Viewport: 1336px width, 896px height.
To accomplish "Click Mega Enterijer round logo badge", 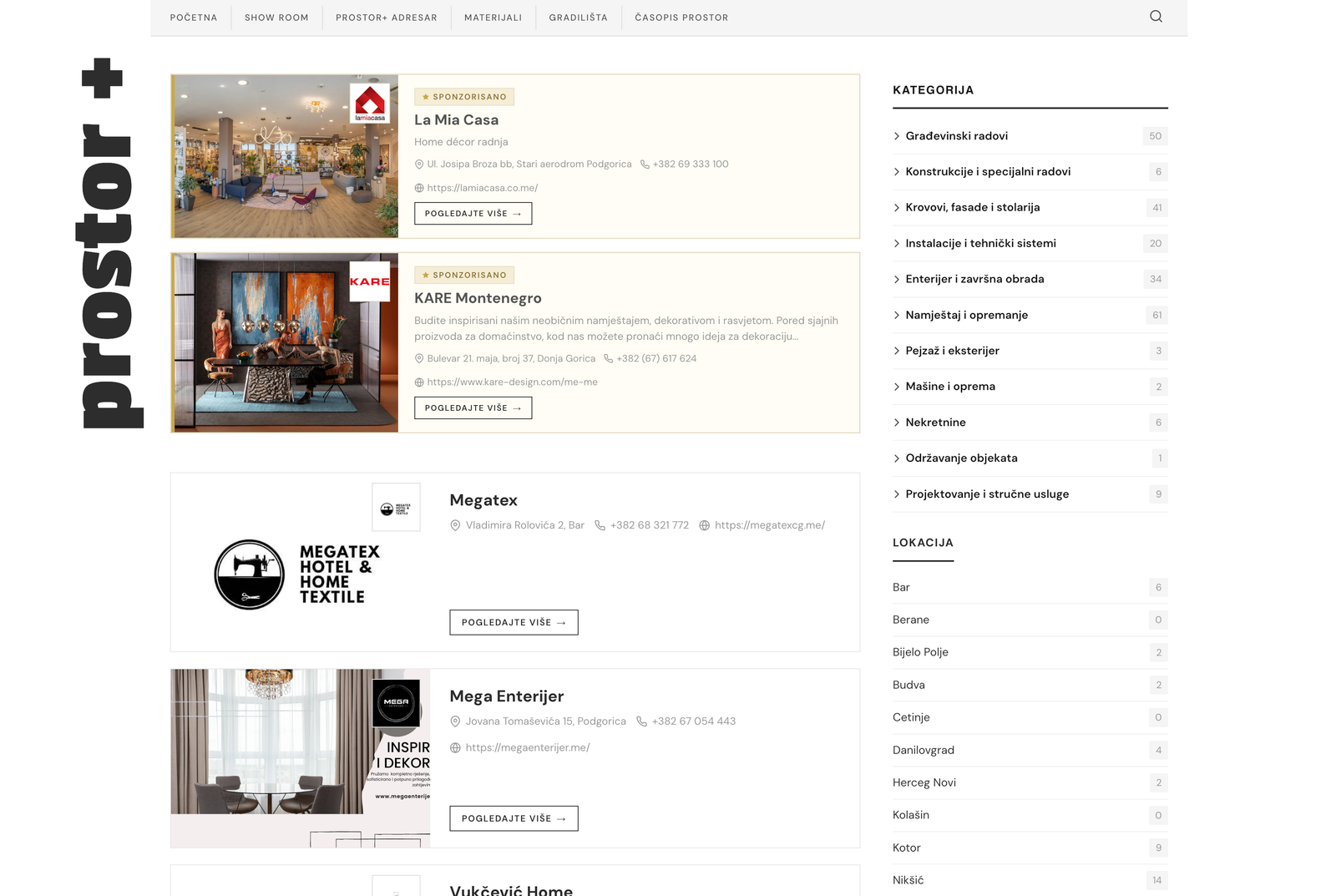I will 396,703.
